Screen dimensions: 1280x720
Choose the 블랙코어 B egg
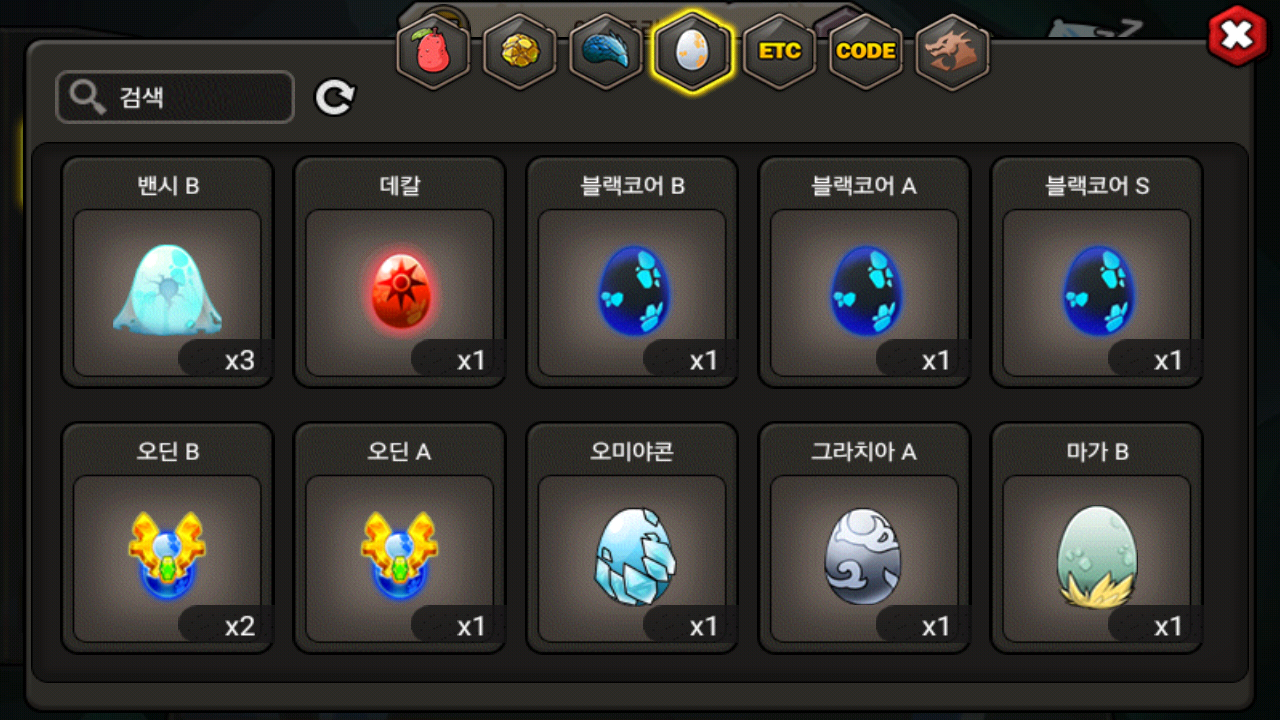(632, 272)
